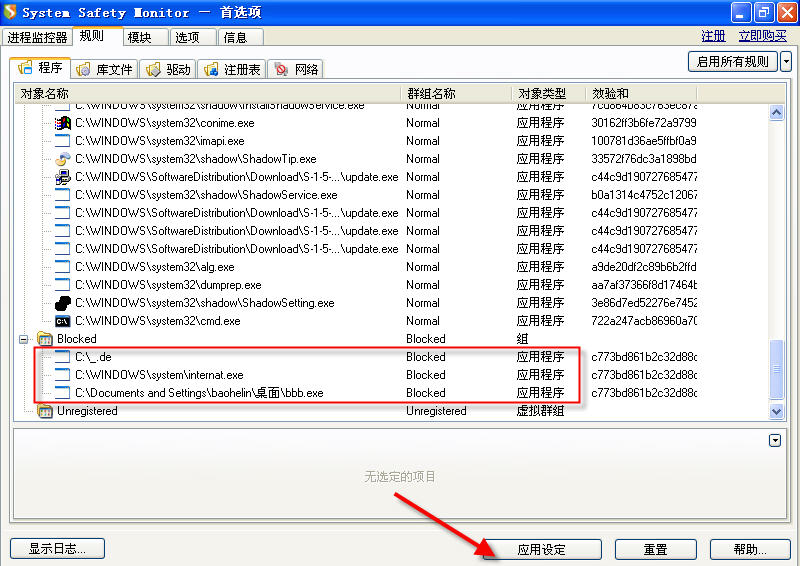This screenshot has width=800, height=566.
Task: Switch to the 库文件 sub-tab
Action: (105, 69)
